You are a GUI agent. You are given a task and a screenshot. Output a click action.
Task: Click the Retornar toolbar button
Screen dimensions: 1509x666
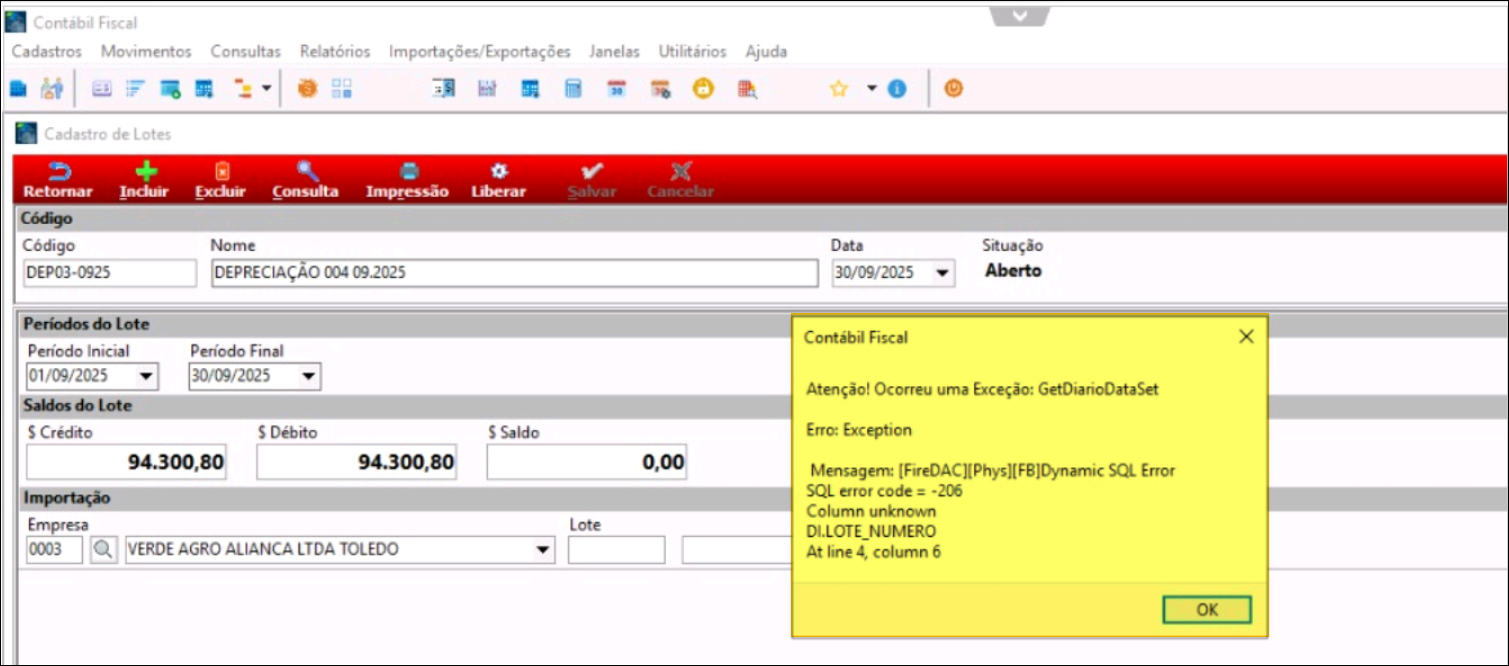[x=57, y=180]
